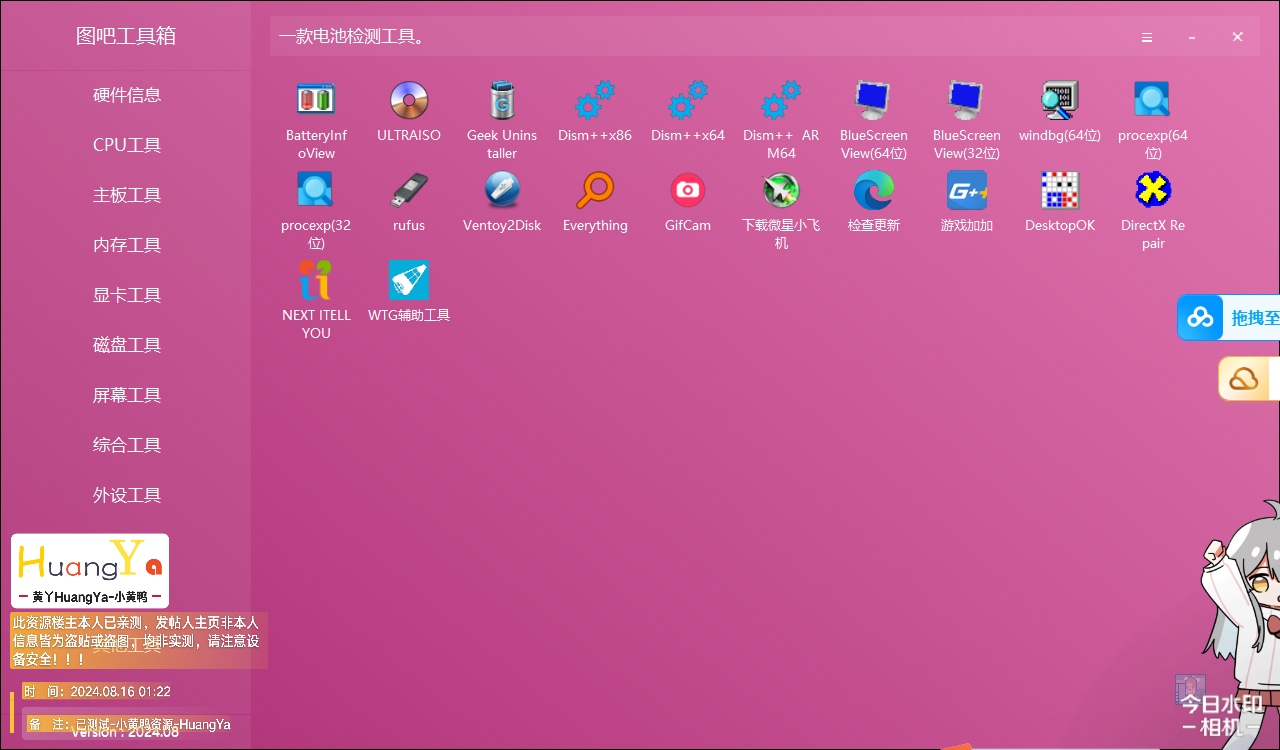Open the hamburger menu in title bar
The width and height of the screenshot is (1280, 750).
pyautogui.click(x=1147, y=37)
